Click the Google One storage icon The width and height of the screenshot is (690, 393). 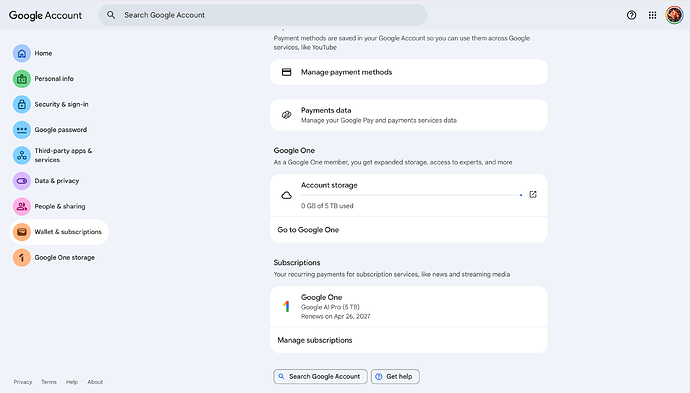[22, 257]
